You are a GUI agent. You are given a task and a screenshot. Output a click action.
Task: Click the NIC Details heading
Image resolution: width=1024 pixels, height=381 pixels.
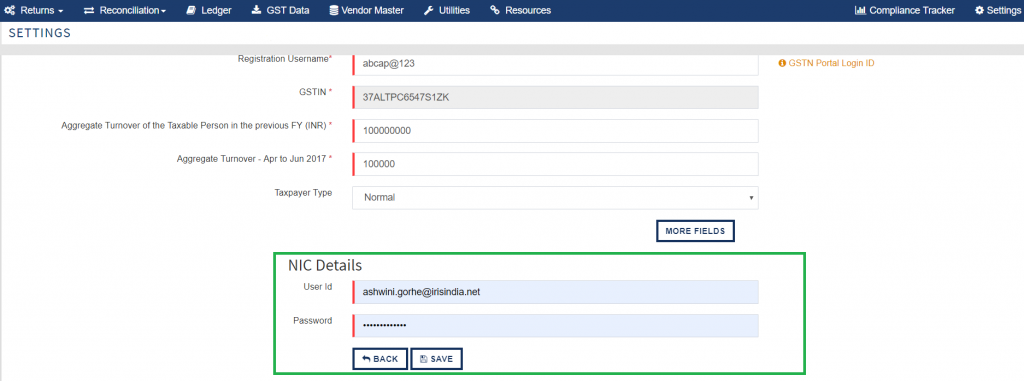(x=325, y=265)
